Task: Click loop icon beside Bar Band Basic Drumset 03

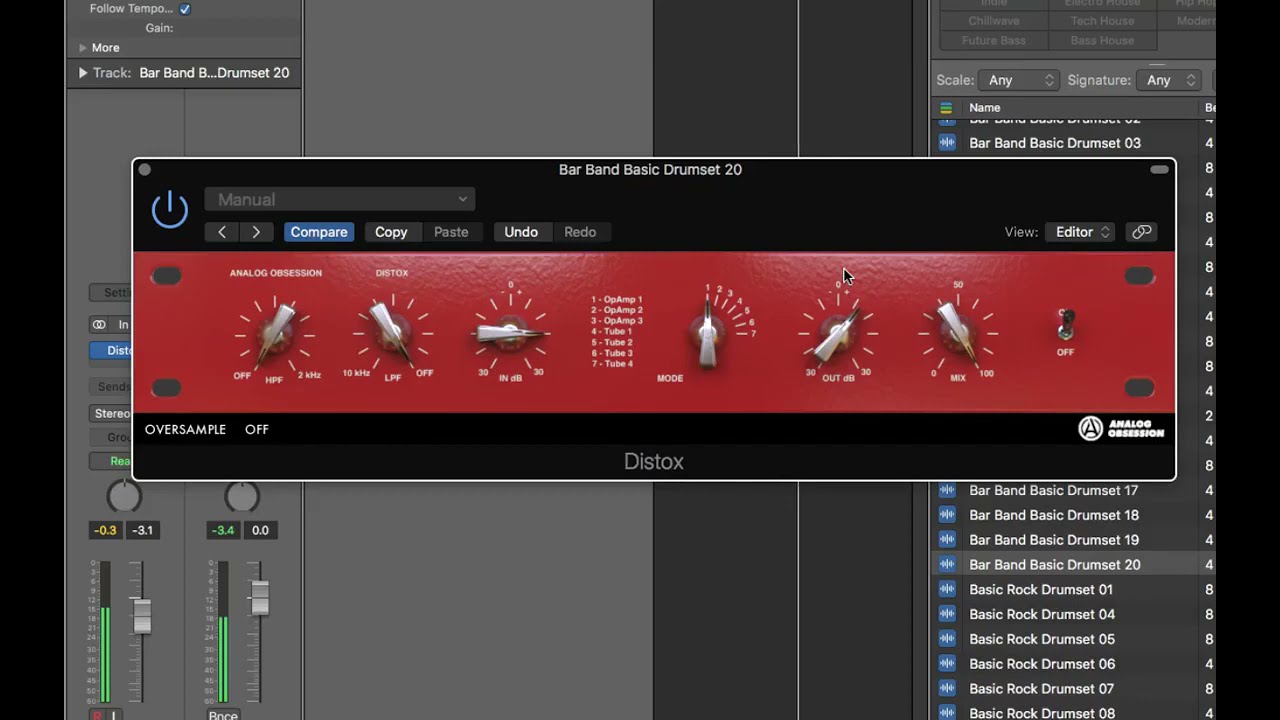Action: tap(946, 143)
